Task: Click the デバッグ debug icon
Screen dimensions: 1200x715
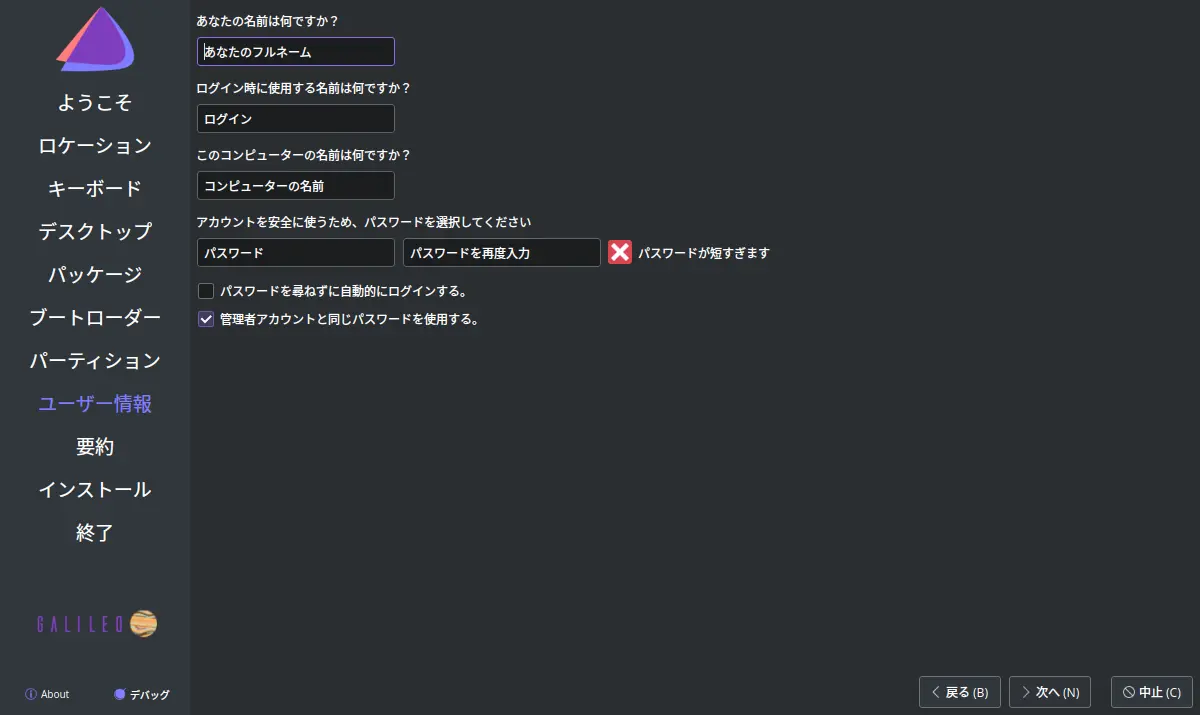Action: click(x=120, y=694)
